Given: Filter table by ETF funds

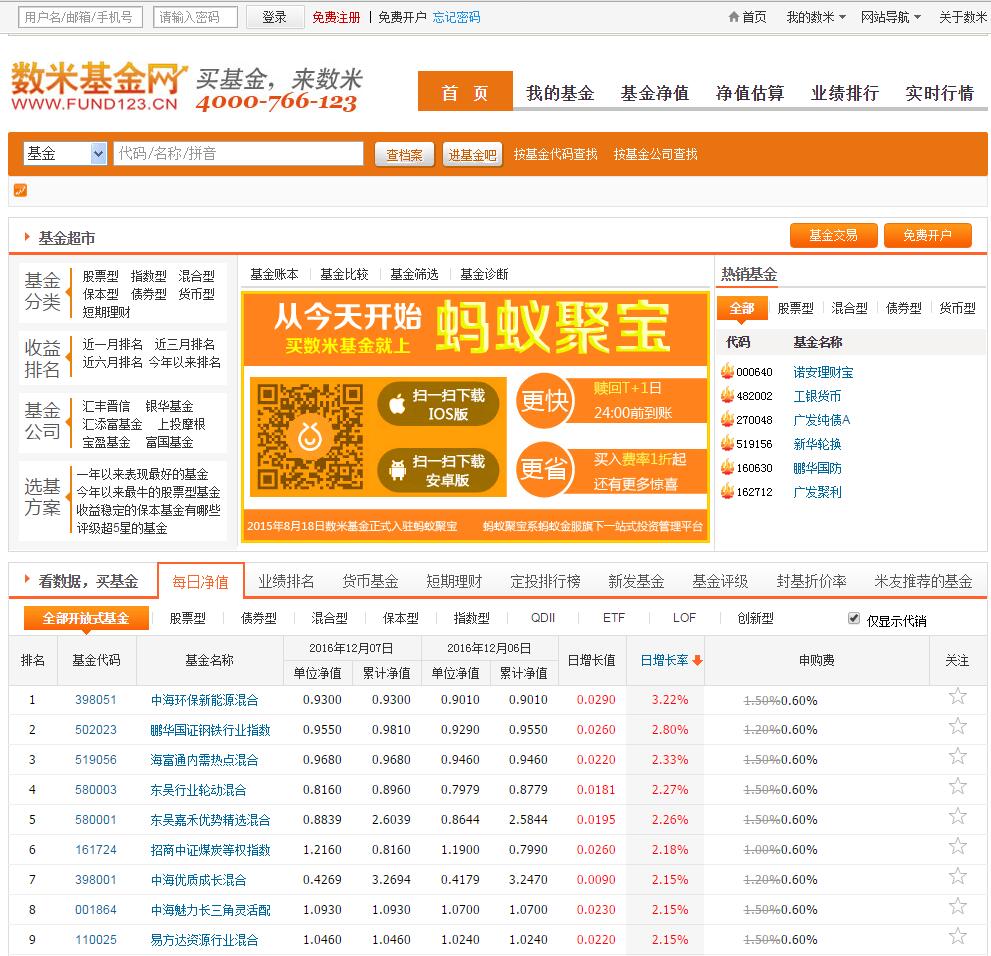Looking at the screenshot, I should (x=614, y=617).
